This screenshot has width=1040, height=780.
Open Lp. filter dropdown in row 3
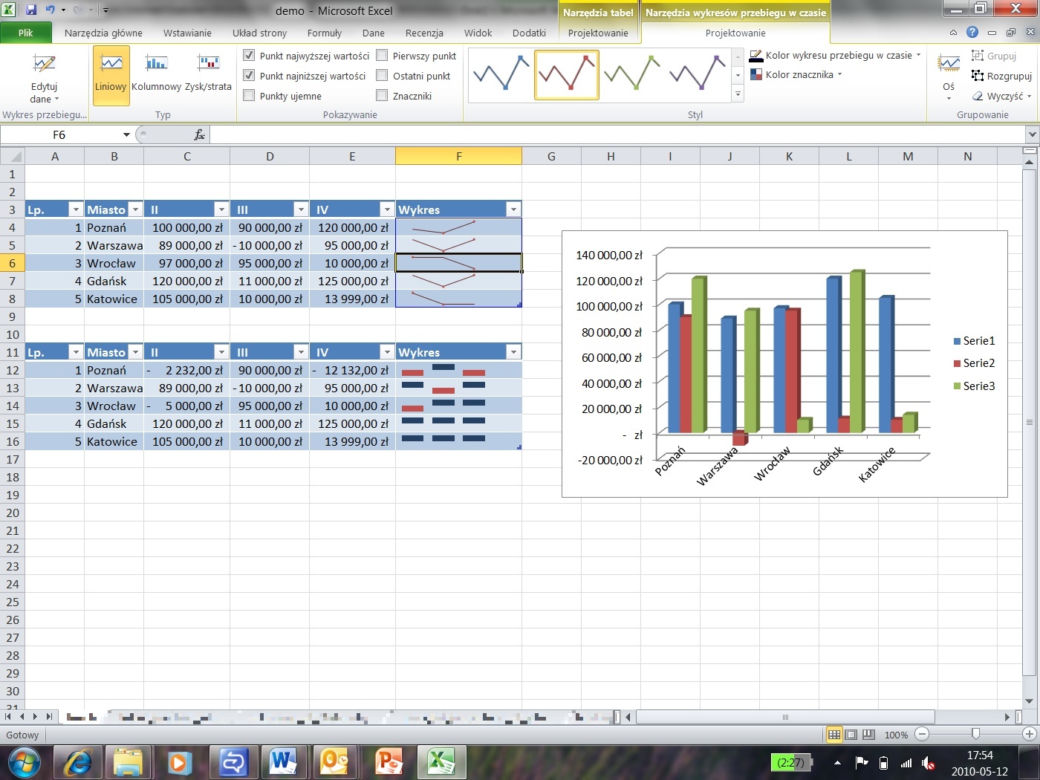click(76, 210)
